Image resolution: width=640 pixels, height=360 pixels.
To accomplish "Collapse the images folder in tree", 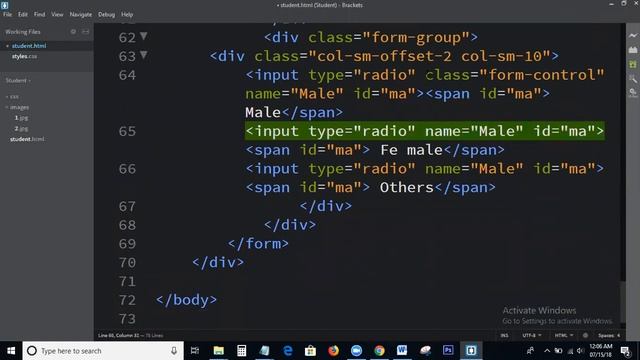I will pos(18,107).
